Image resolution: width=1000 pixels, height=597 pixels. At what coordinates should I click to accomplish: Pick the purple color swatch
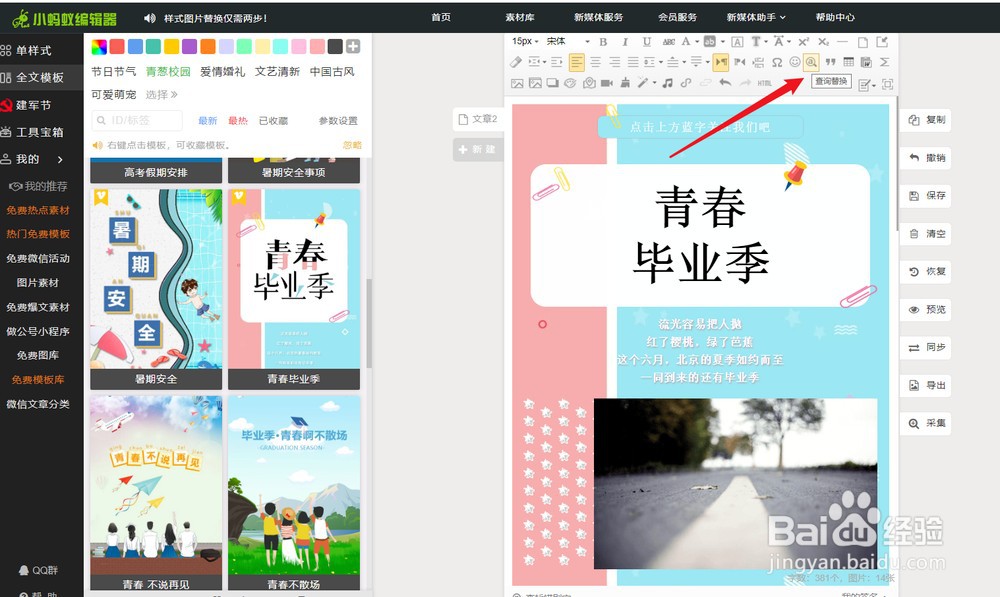pyautogui.click(x=189, y=46)
